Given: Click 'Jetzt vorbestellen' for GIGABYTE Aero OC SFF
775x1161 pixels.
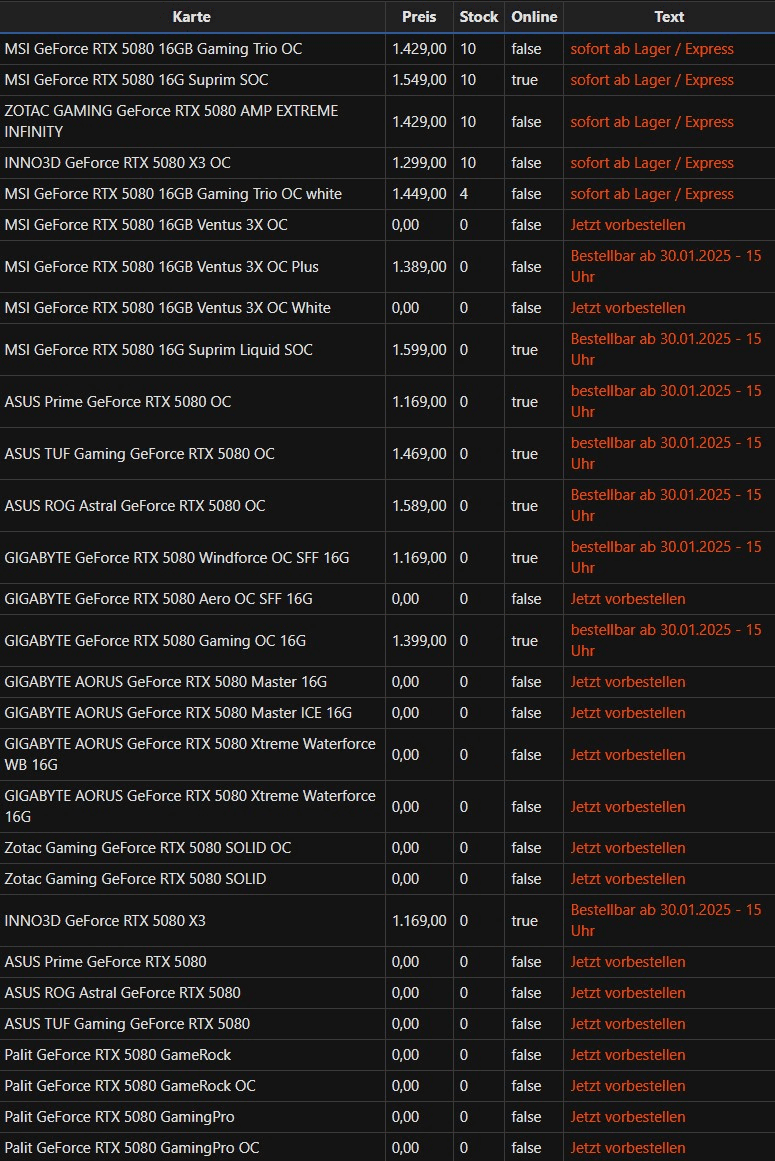Looking at the screenshot, I should point(628,598).
